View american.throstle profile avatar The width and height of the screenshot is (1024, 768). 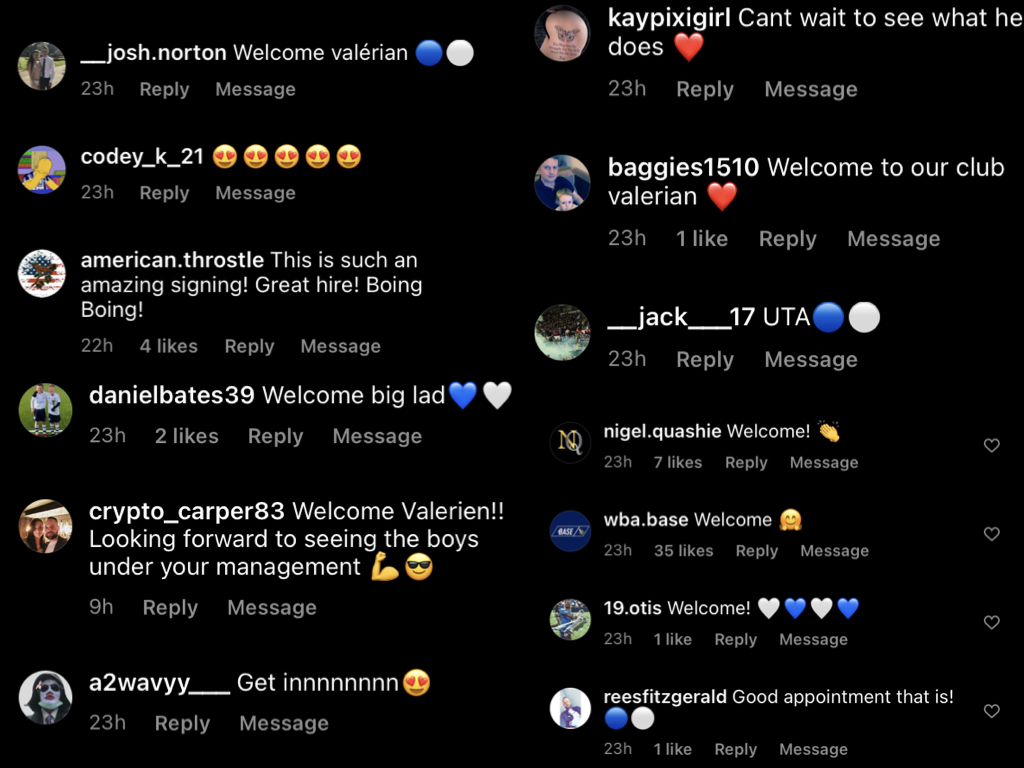coord(42,273)
